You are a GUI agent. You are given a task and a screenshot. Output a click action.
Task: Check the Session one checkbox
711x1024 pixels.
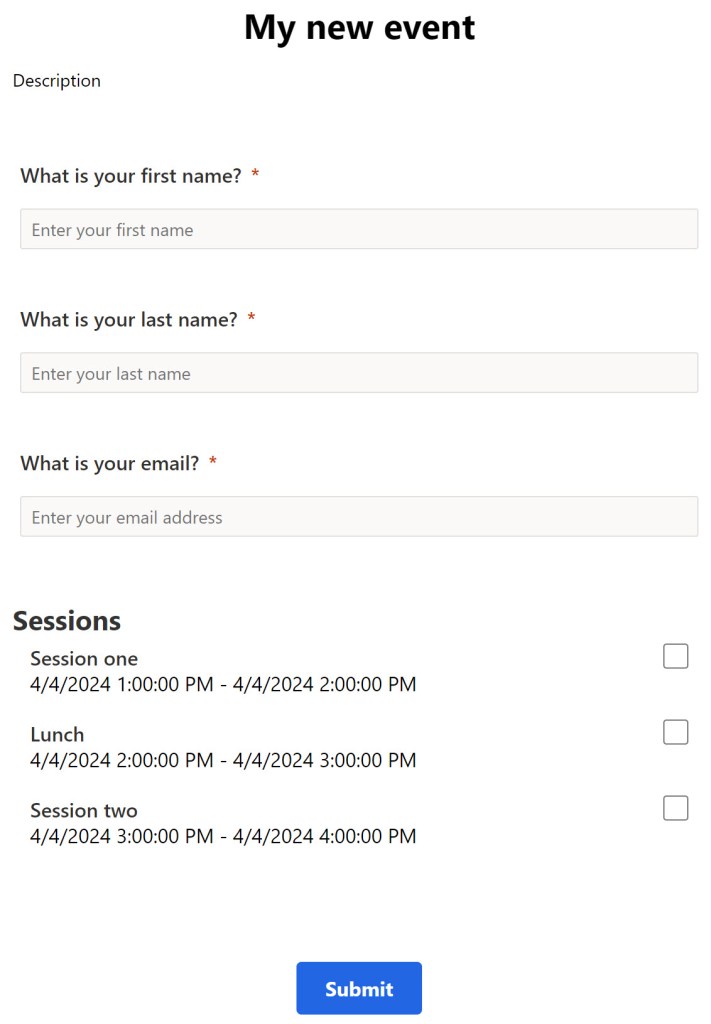point(676,656)
